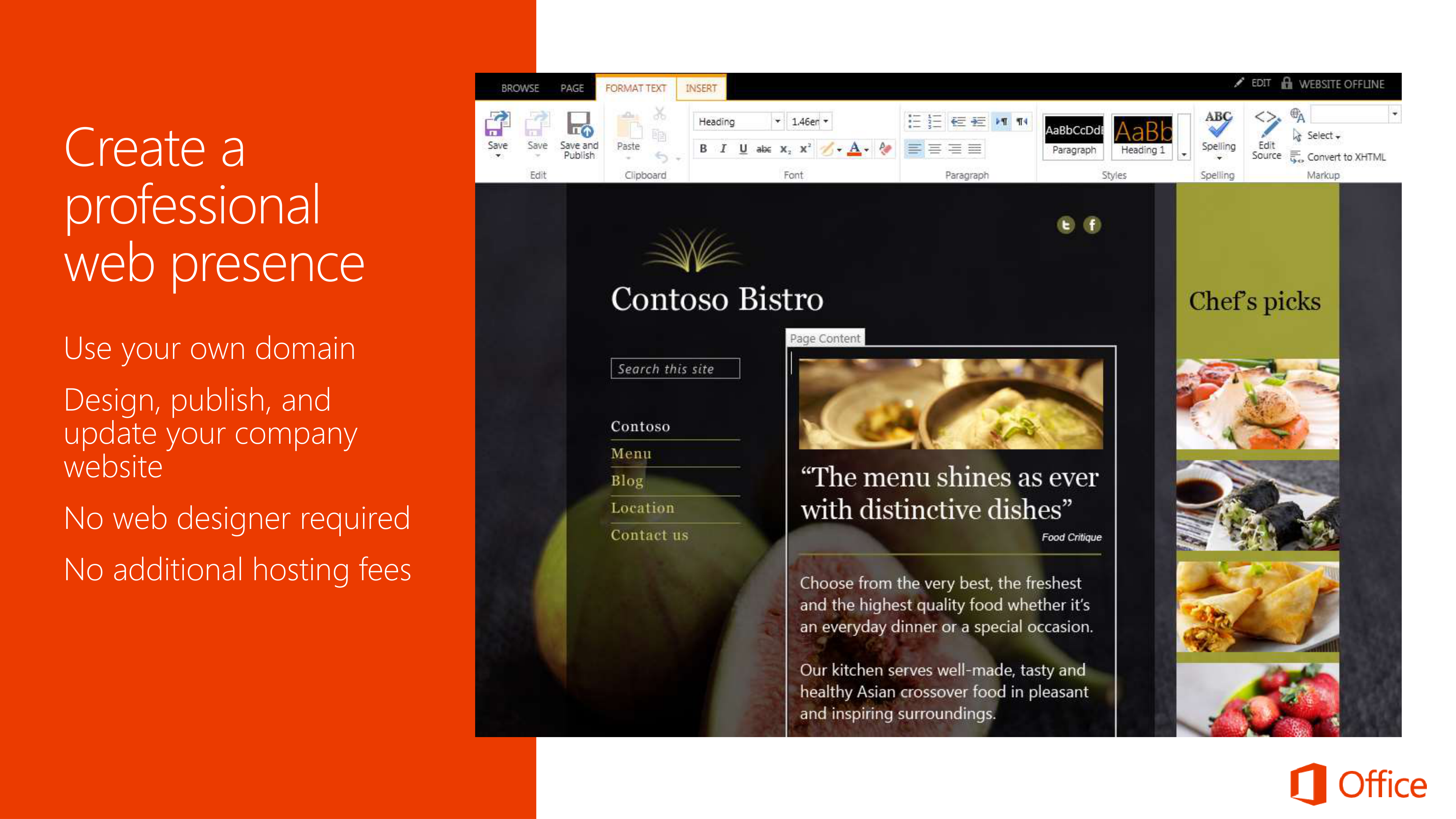Click the Cut scissors icon

click(x=660, y=114)
